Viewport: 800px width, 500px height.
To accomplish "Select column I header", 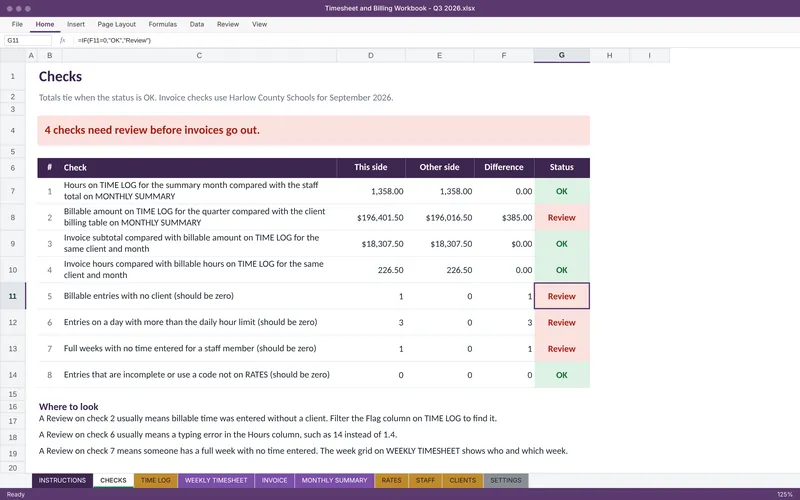I will 649,55.
